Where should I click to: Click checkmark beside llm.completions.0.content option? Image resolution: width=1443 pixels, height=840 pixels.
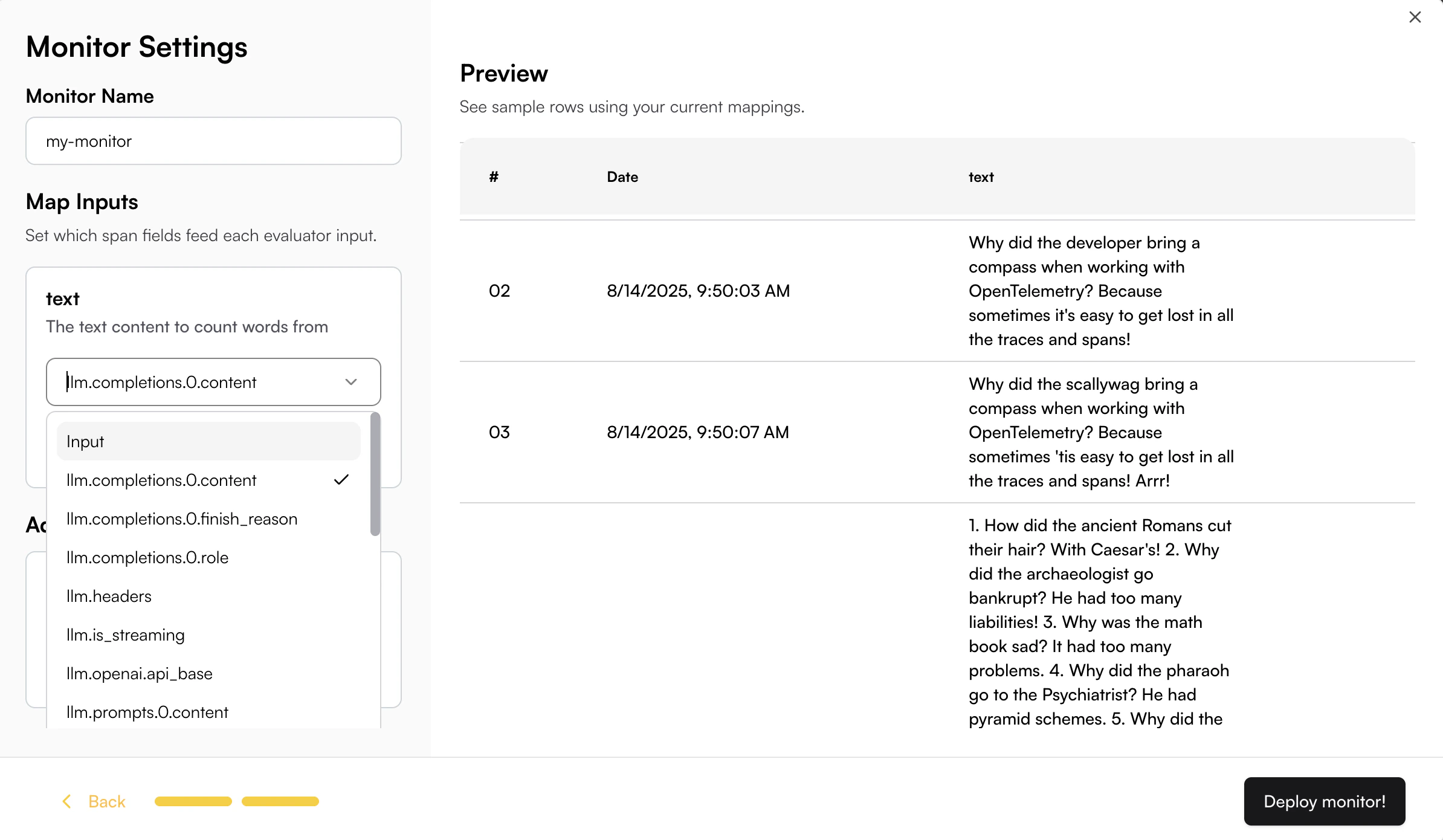coord(341,480)
